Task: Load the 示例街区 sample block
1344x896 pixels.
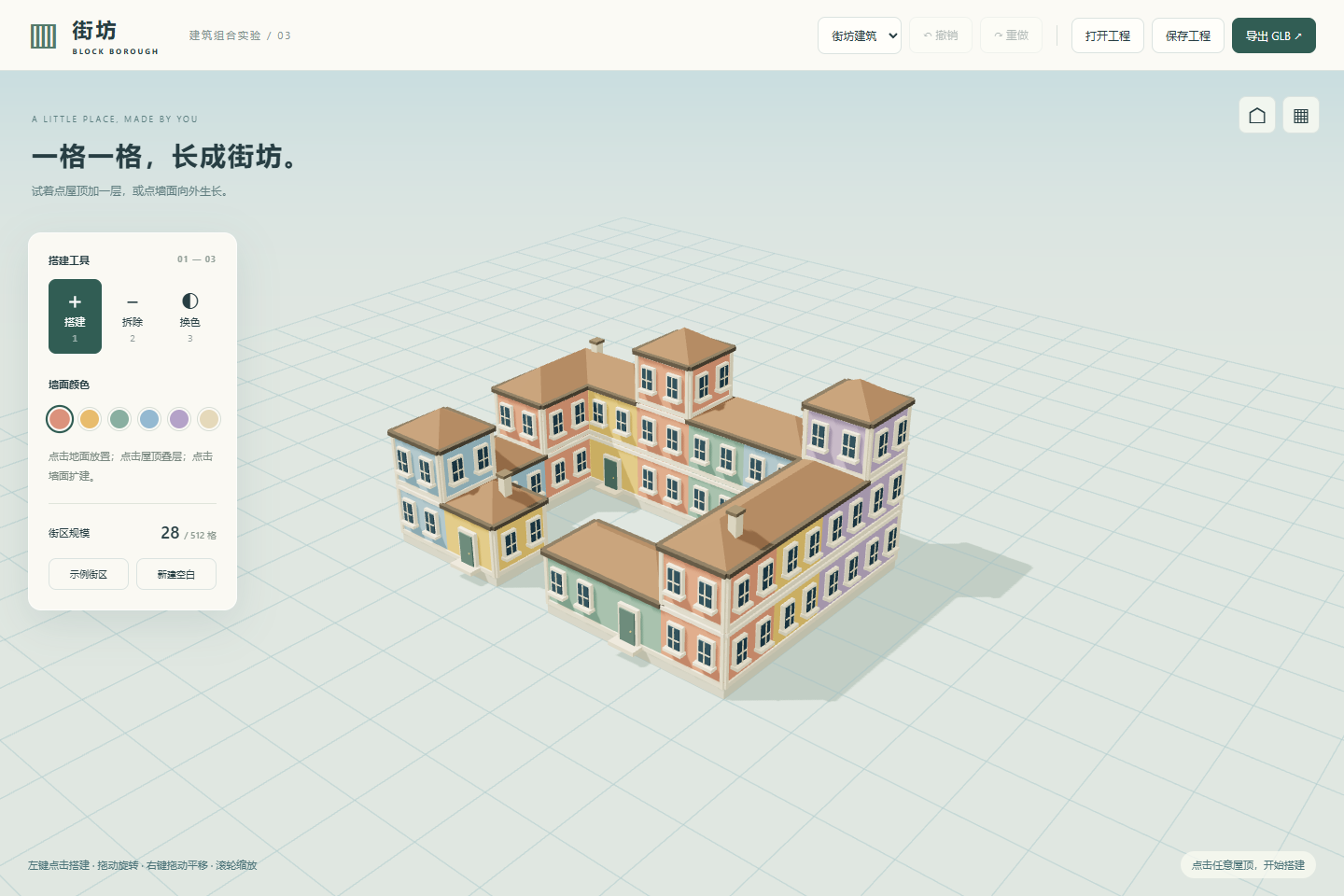Action: point(89,574)
